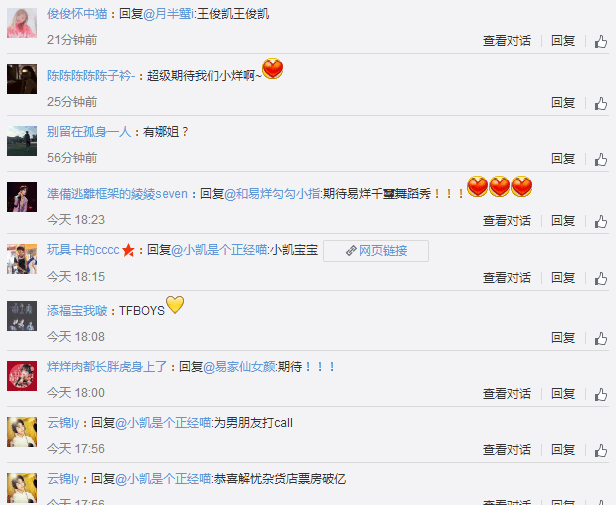Thumbs-up the 为男朋友打call comment
The image size is (616, 505).
(x=601, y=450)
